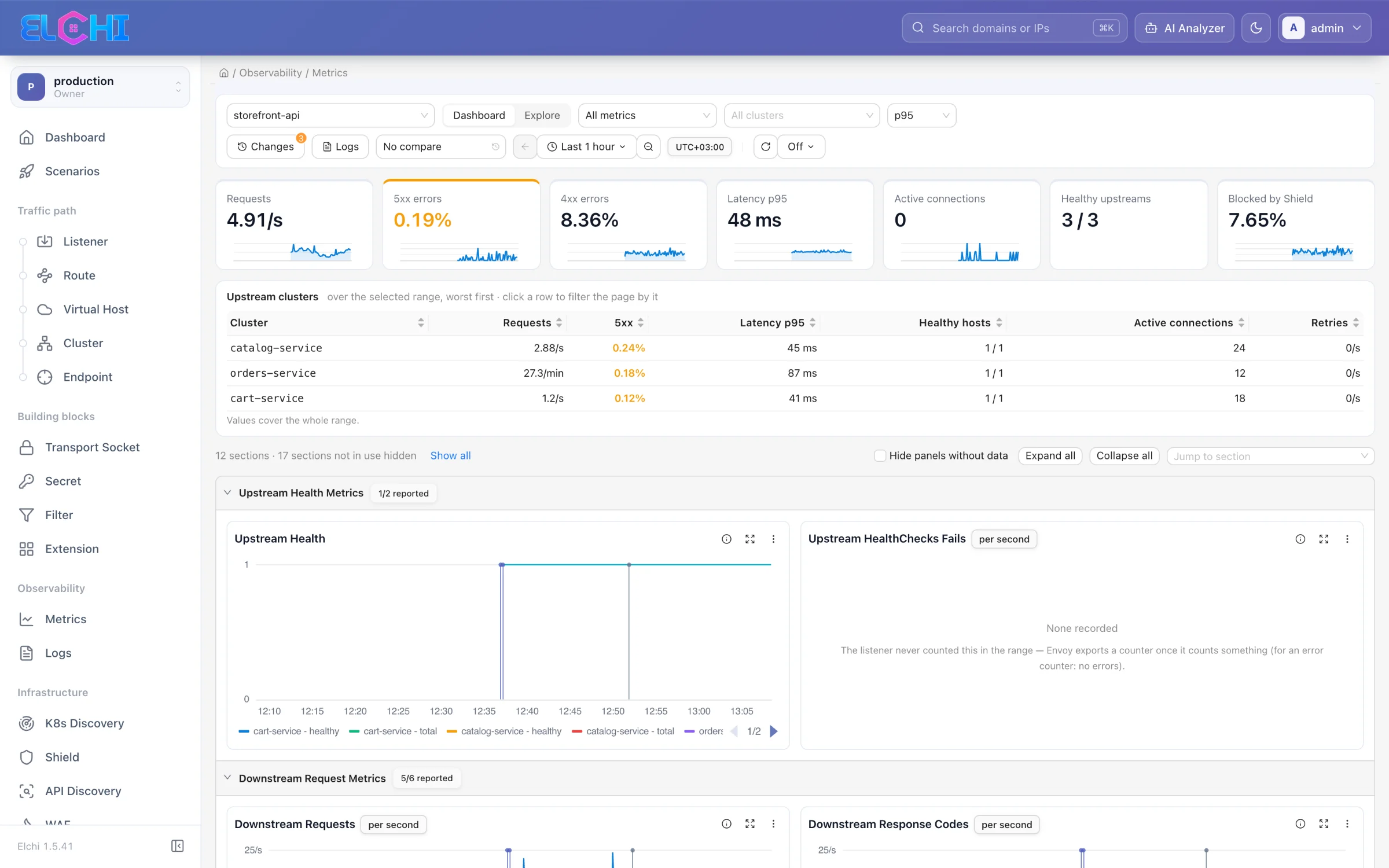Viewport: 1389px width, 868px height.
Task: Click the Expand all button
Action: coord(1050,456)
